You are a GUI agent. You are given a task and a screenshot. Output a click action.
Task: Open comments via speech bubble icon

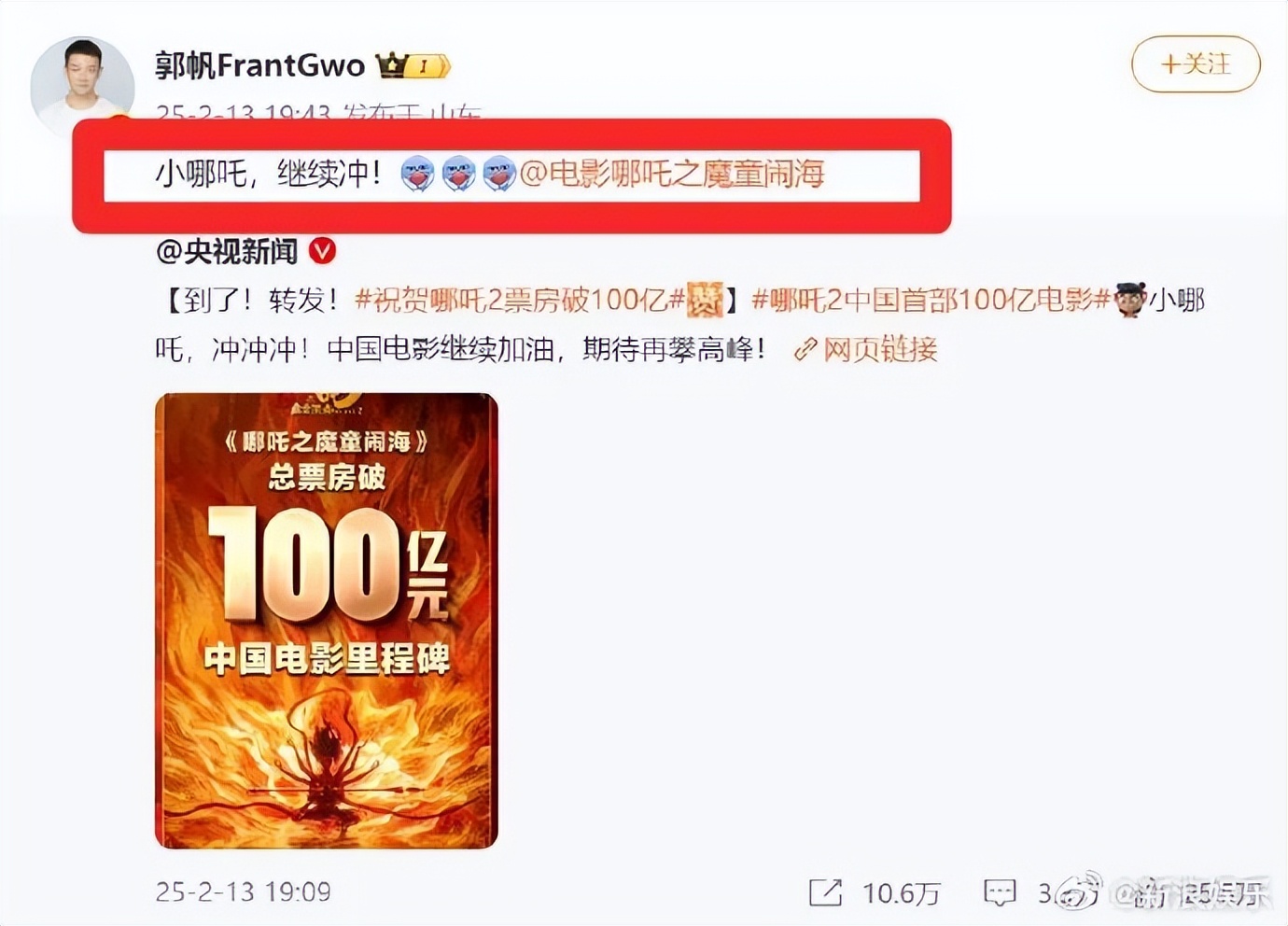pos(1000,892)
